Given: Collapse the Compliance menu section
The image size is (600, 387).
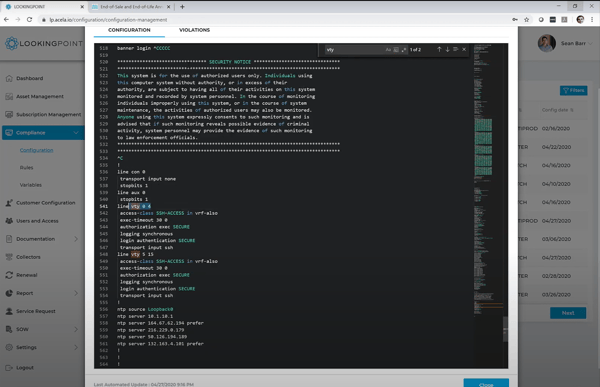Looking at the screenshot, I should [x=76, y=133].
